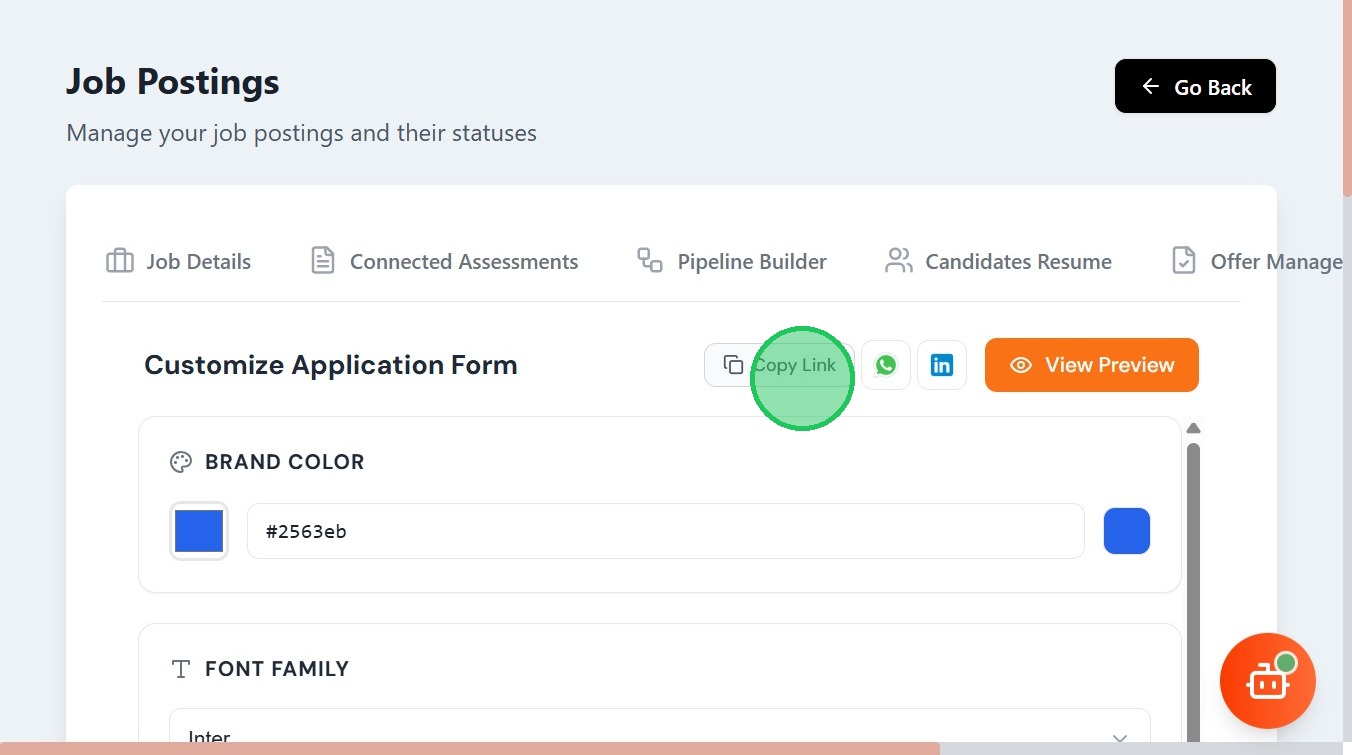Image resolution: width=1352 pixels, height=755 pixels.
Task: Open the Job Details tab
Action: pyautogui.click(x=179, y=262)
